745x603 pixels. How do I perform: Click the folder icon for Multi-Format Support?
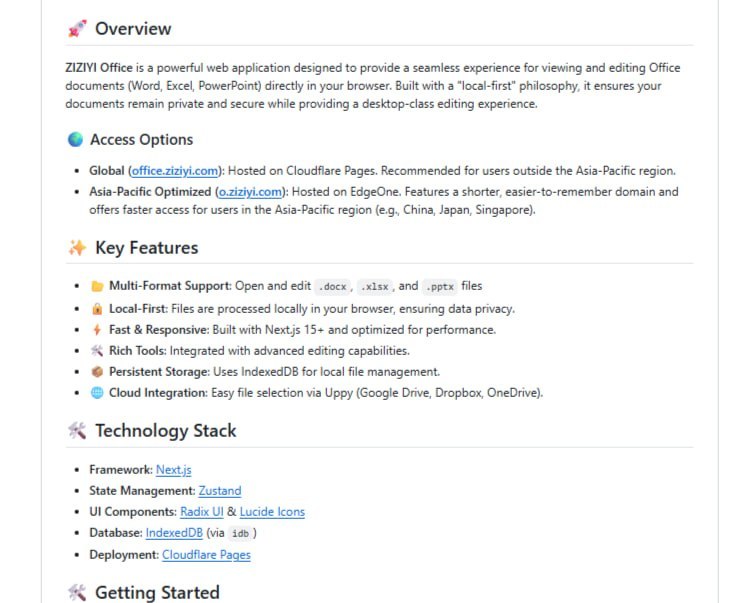[97, 286]
